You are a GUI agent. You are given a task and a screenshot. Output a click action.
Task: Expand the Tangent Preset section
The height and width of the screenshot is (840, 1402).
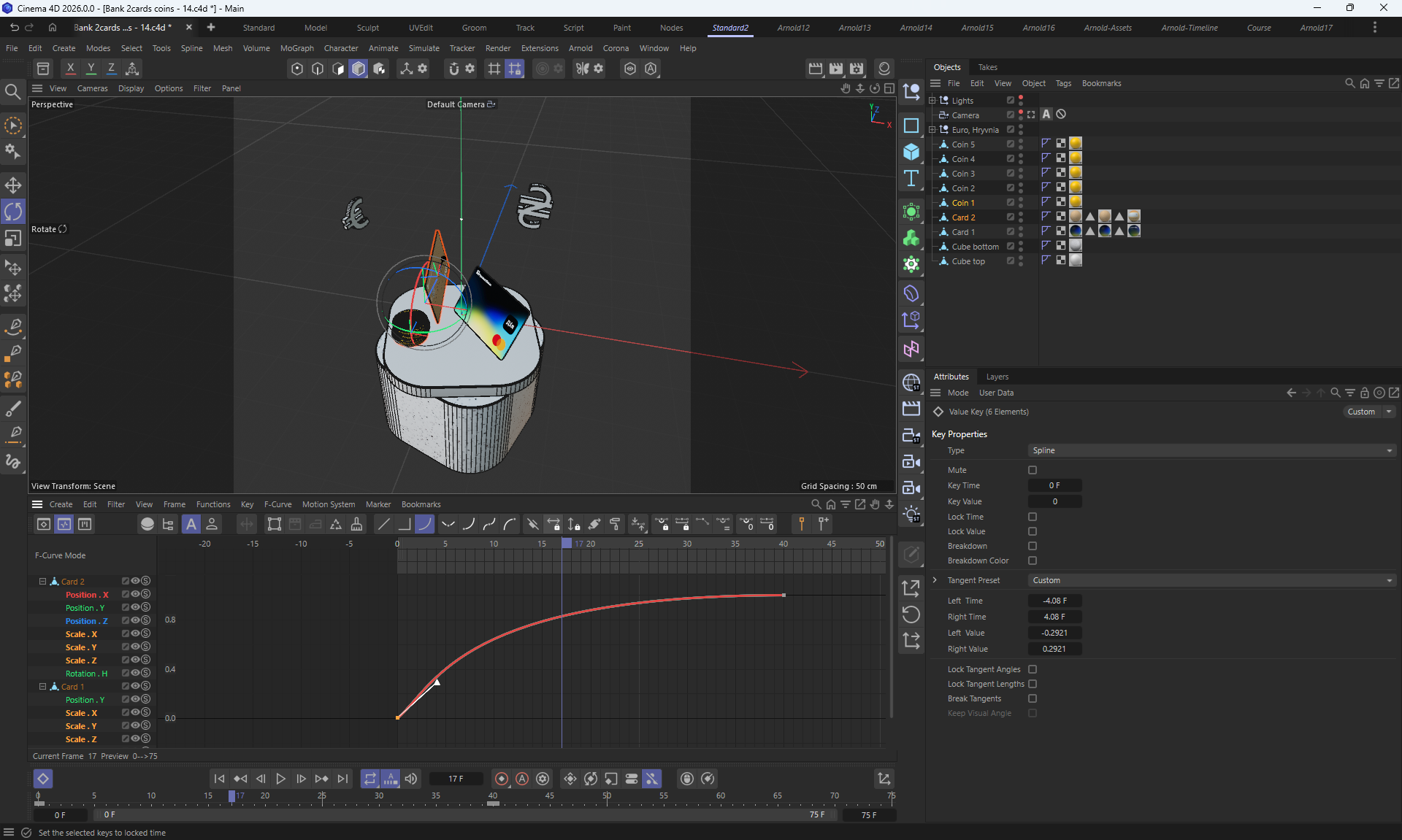(935, 580)
